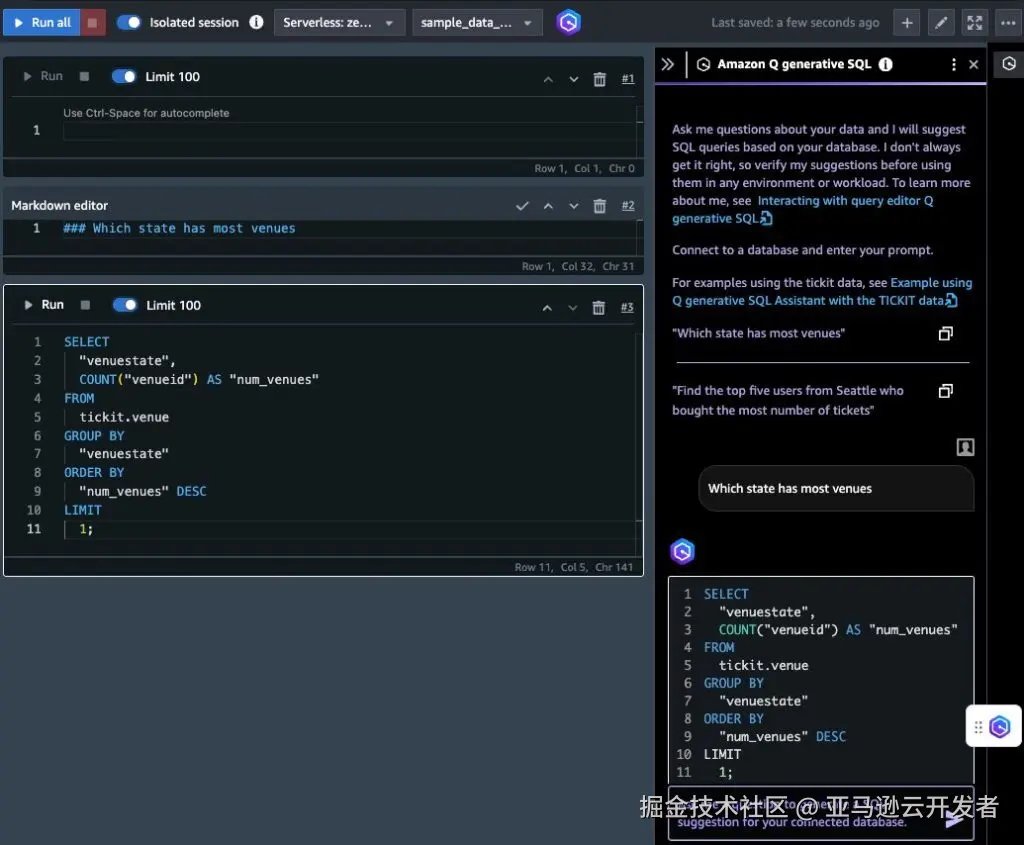
Task: Toggle the Isolated session switch
Action: (129, 22)
